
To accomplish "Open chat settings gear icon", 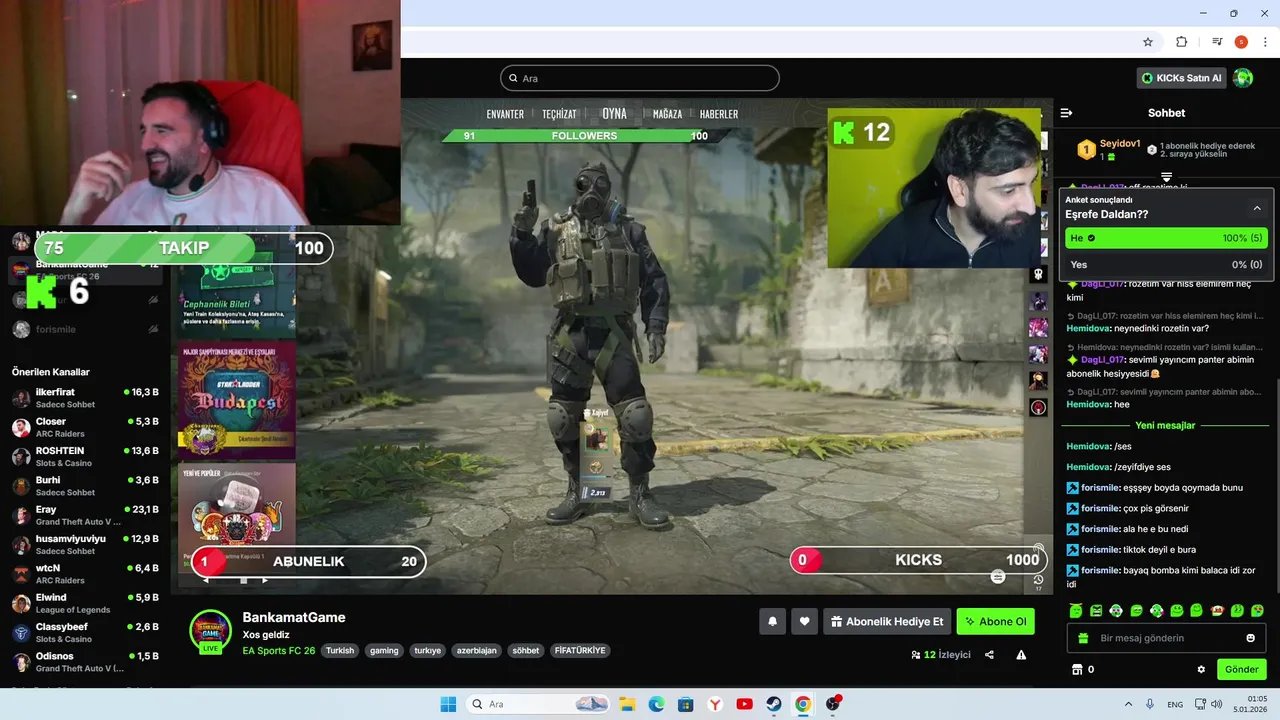I will [1201, 669].
